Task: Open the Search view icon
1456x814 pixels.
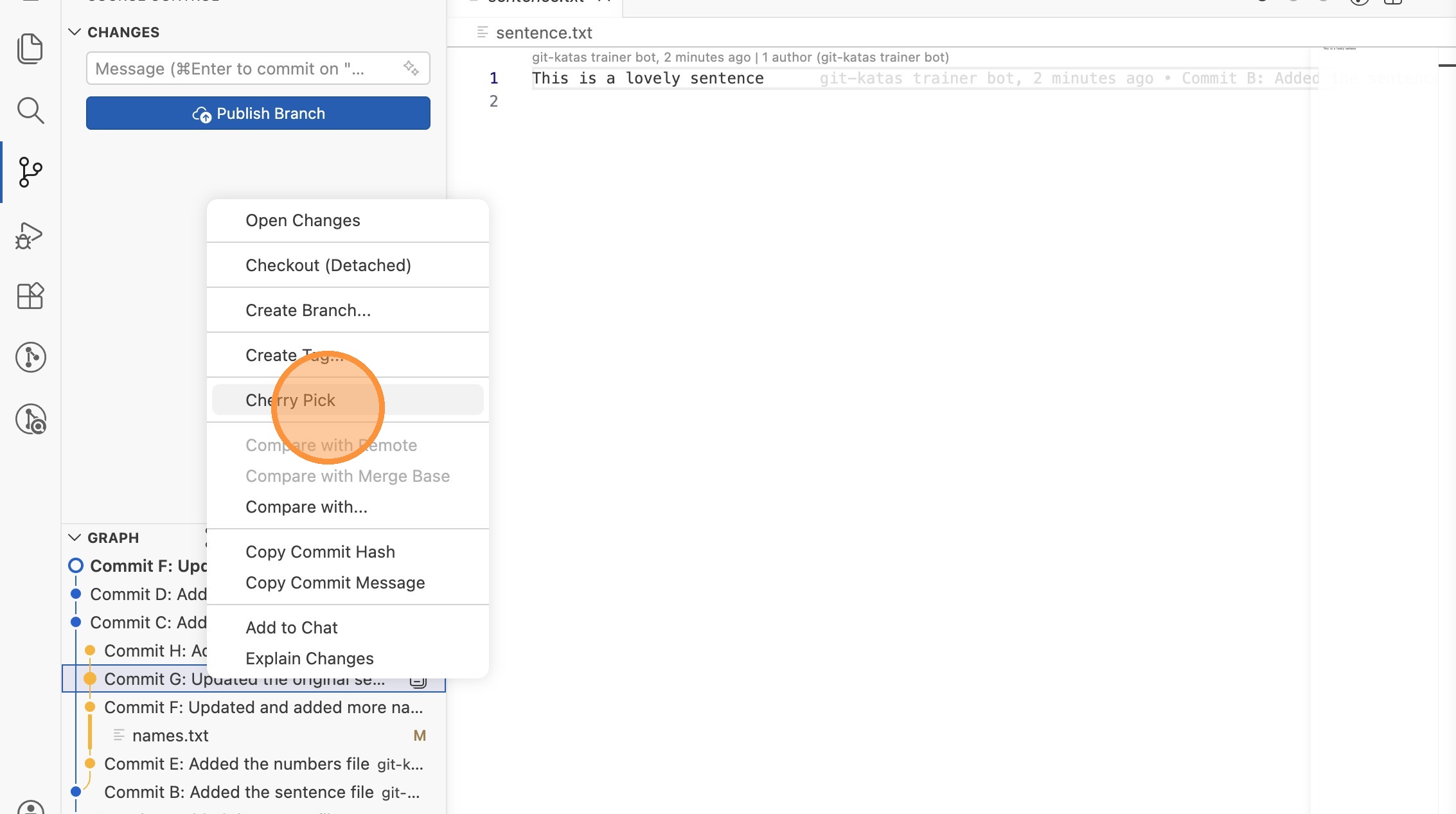Action: click(x=30, y=111)
